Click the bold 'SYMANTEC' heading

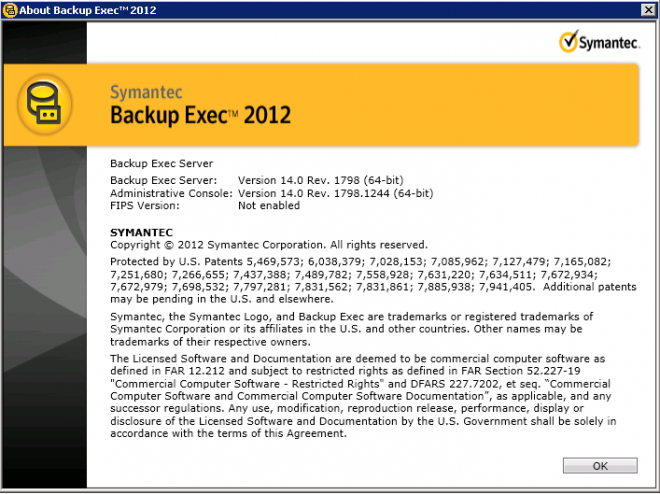click(x=141, y=232)
